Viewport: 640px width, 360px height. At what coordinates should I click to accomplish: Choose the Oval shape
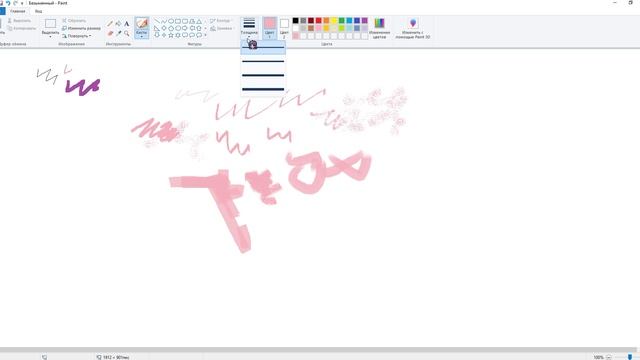tap(171, 21)
